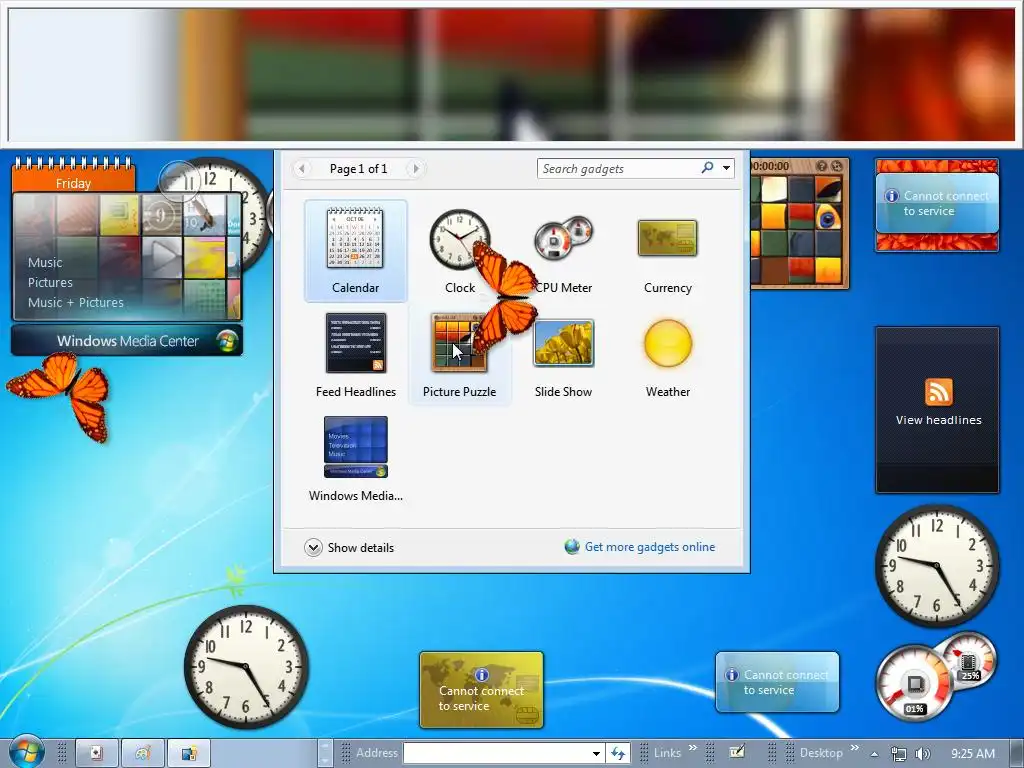This screenshot has width=1024, height=768.
Task: Choose the Slide Show gadget
Action: (x=564, y=343)
